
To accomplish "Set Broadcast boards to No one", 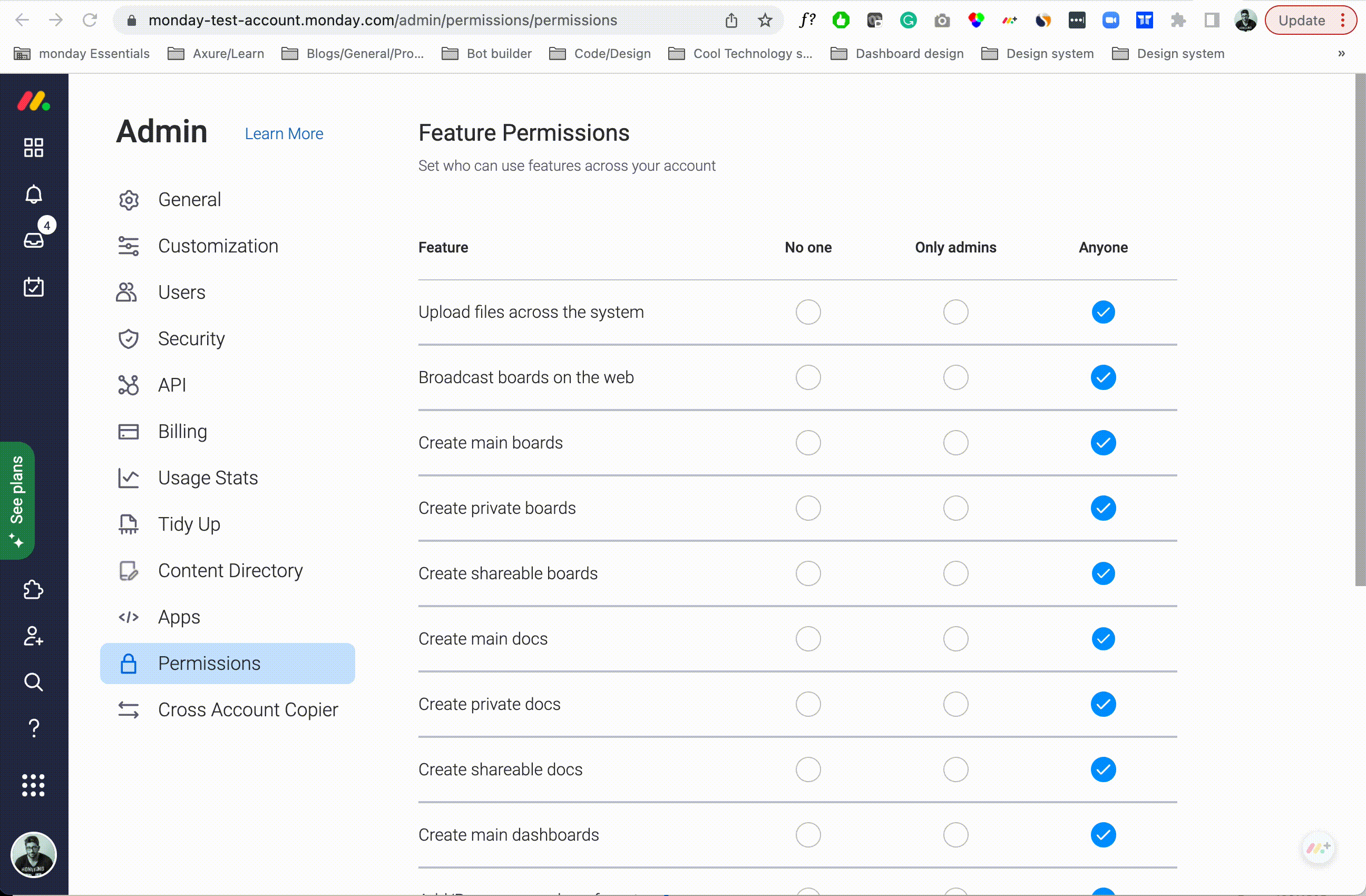I will [x=808, y=377].
